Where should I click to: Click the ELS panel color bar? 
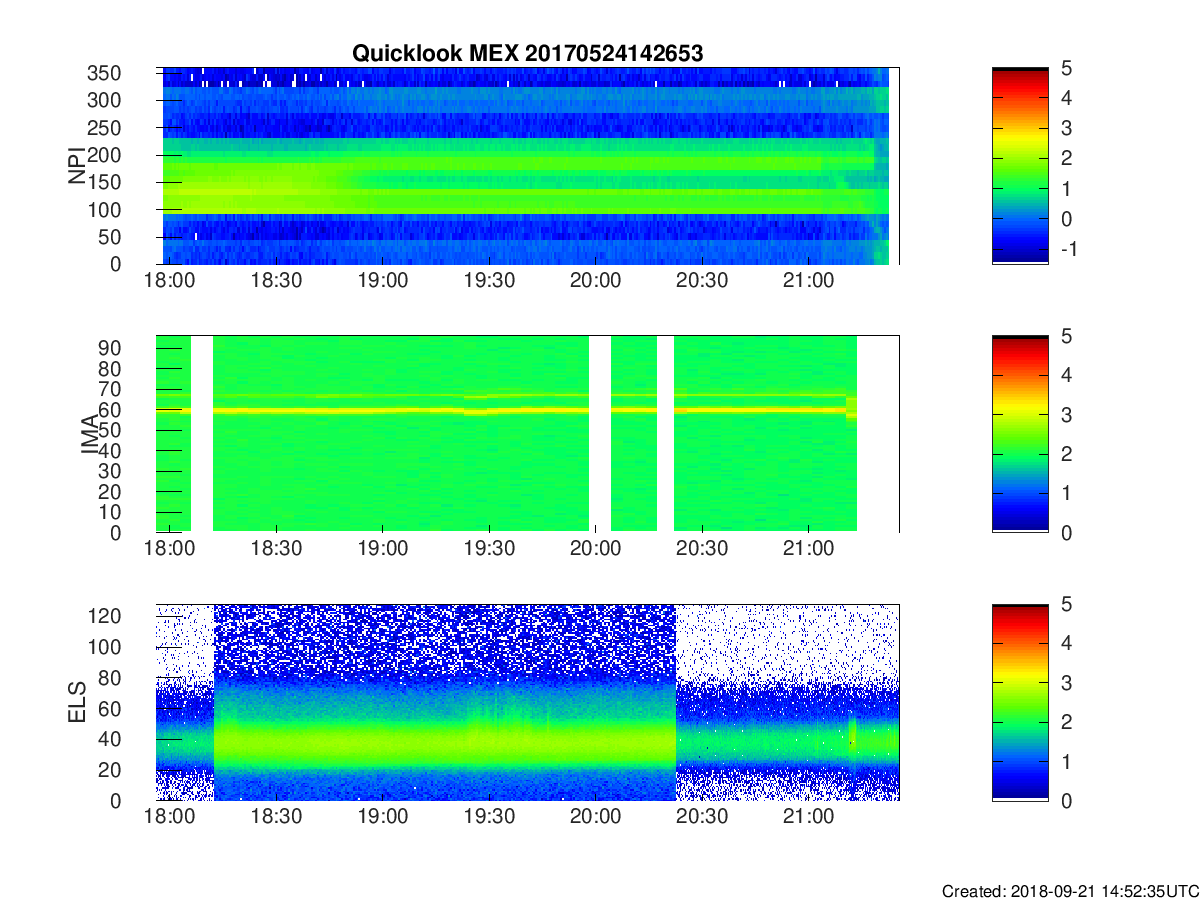(1020, 702)
